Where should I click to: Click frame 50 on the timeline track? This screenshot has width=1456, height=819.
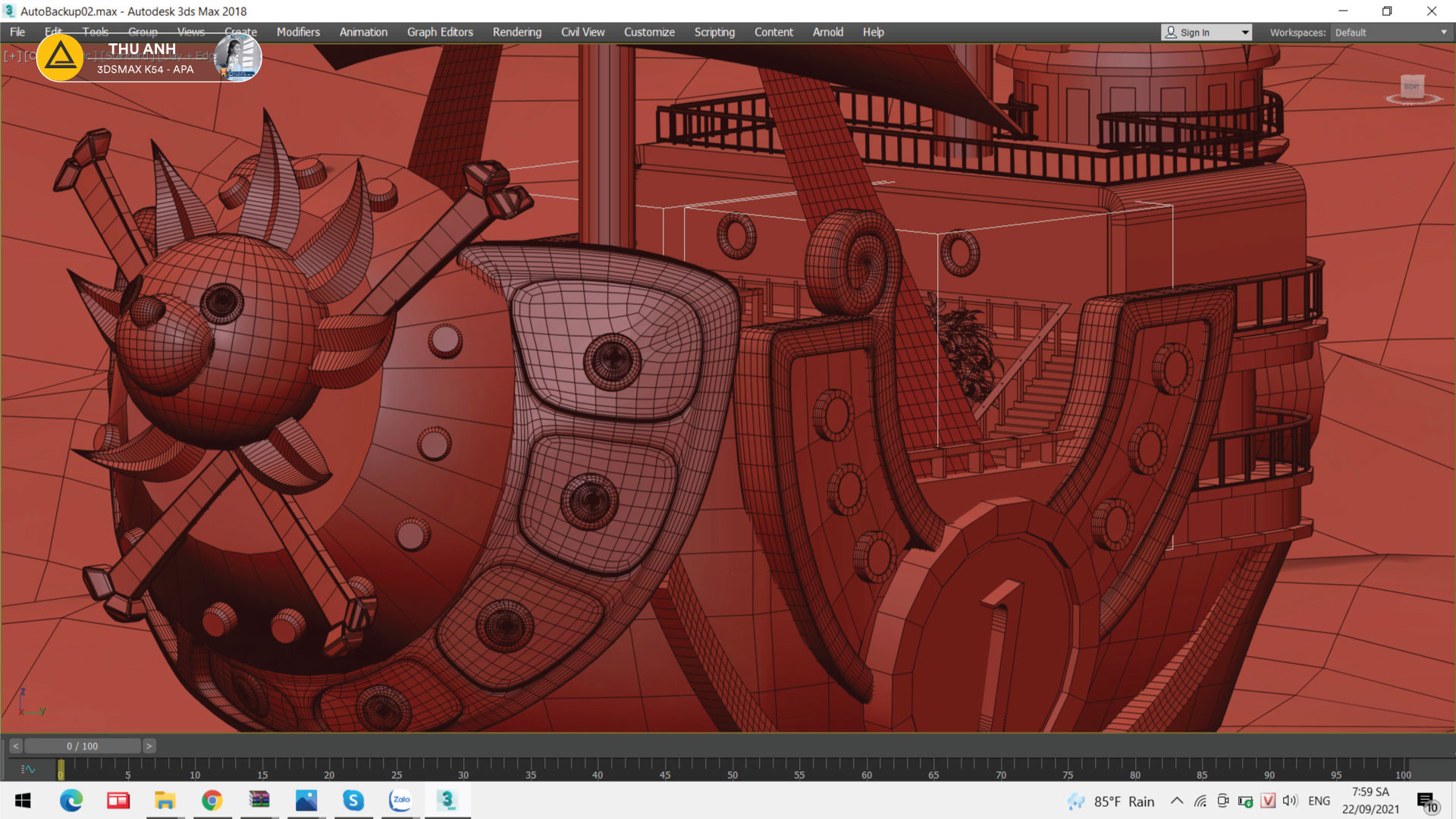click(x=732, y=766)
